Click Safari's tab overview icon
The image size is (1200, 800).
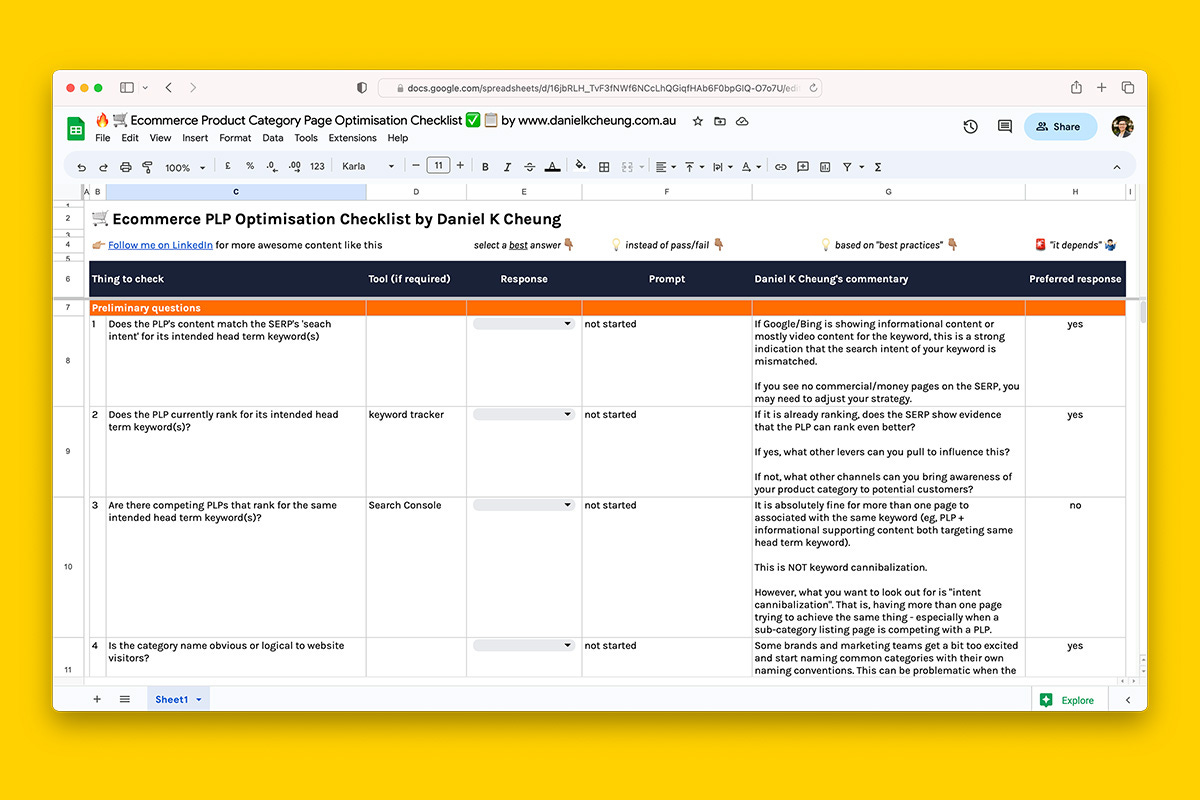pyautogui.click(x=1128, y=88)
